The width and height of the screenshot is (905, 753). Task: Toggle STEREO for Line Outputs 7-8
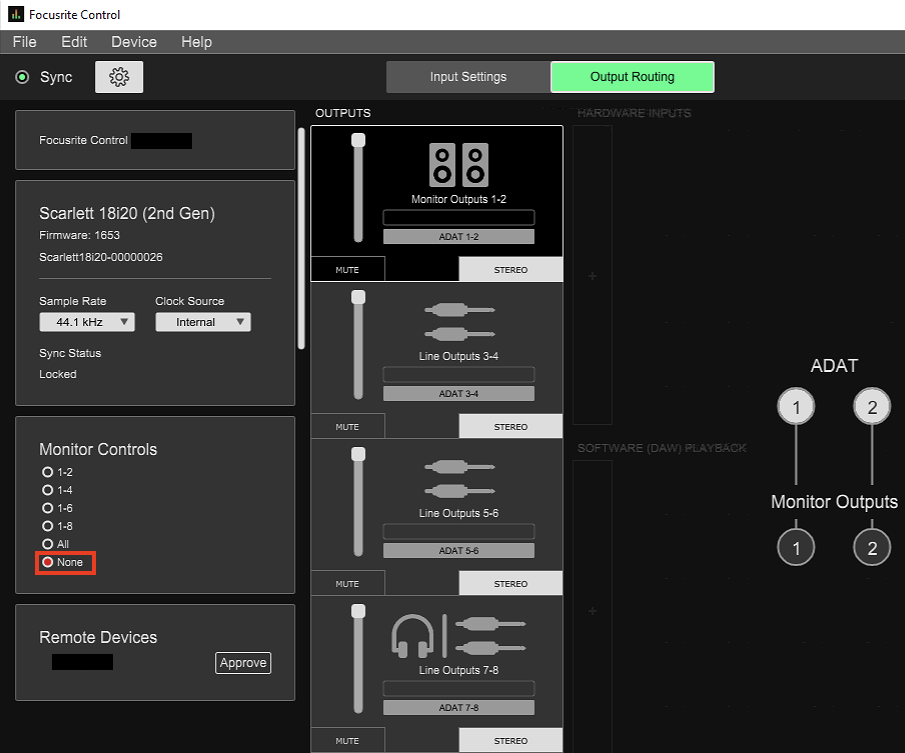[511, 740]
